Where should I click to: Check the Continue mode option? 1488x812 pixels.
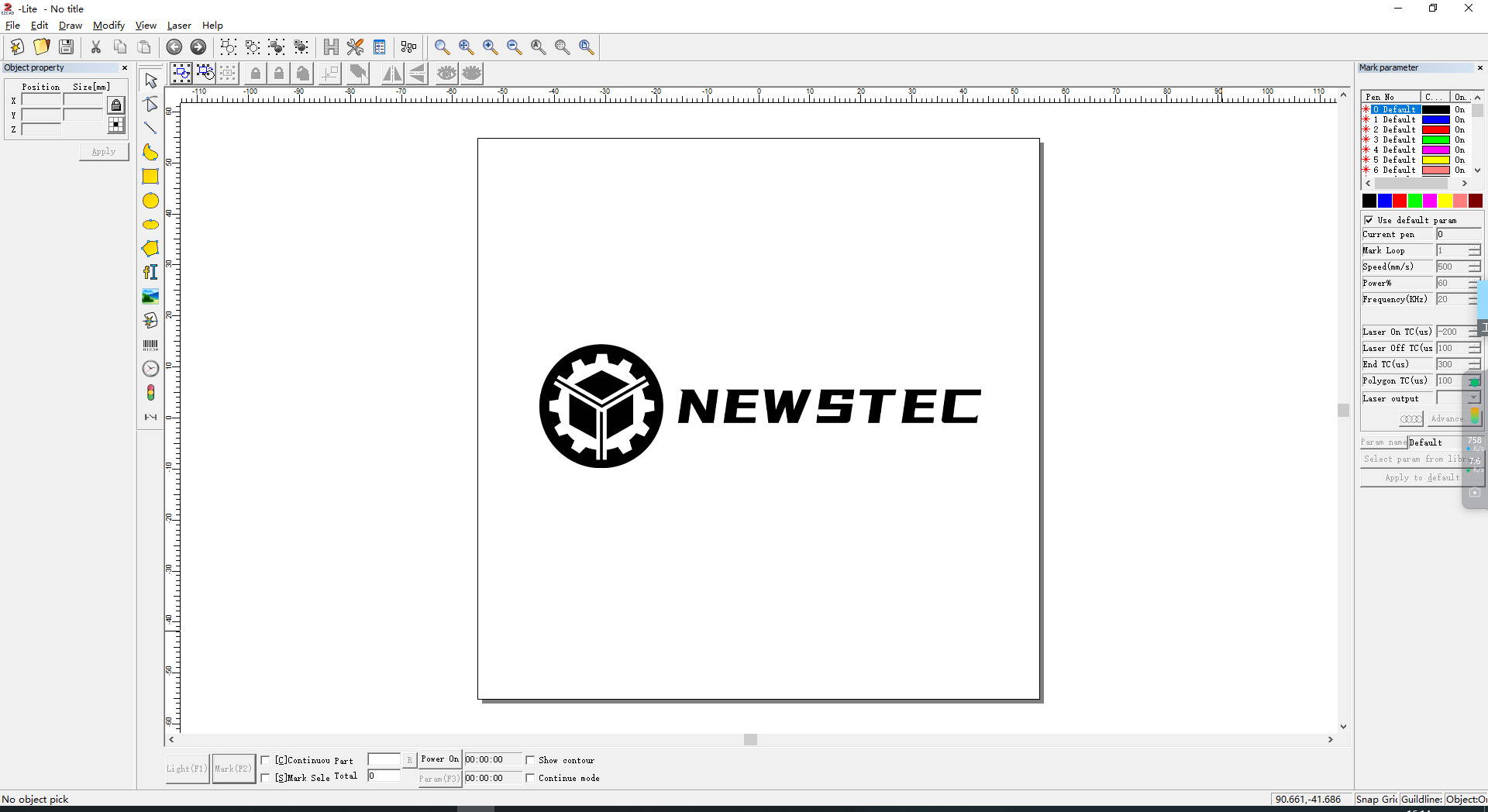tap(530, 778)
